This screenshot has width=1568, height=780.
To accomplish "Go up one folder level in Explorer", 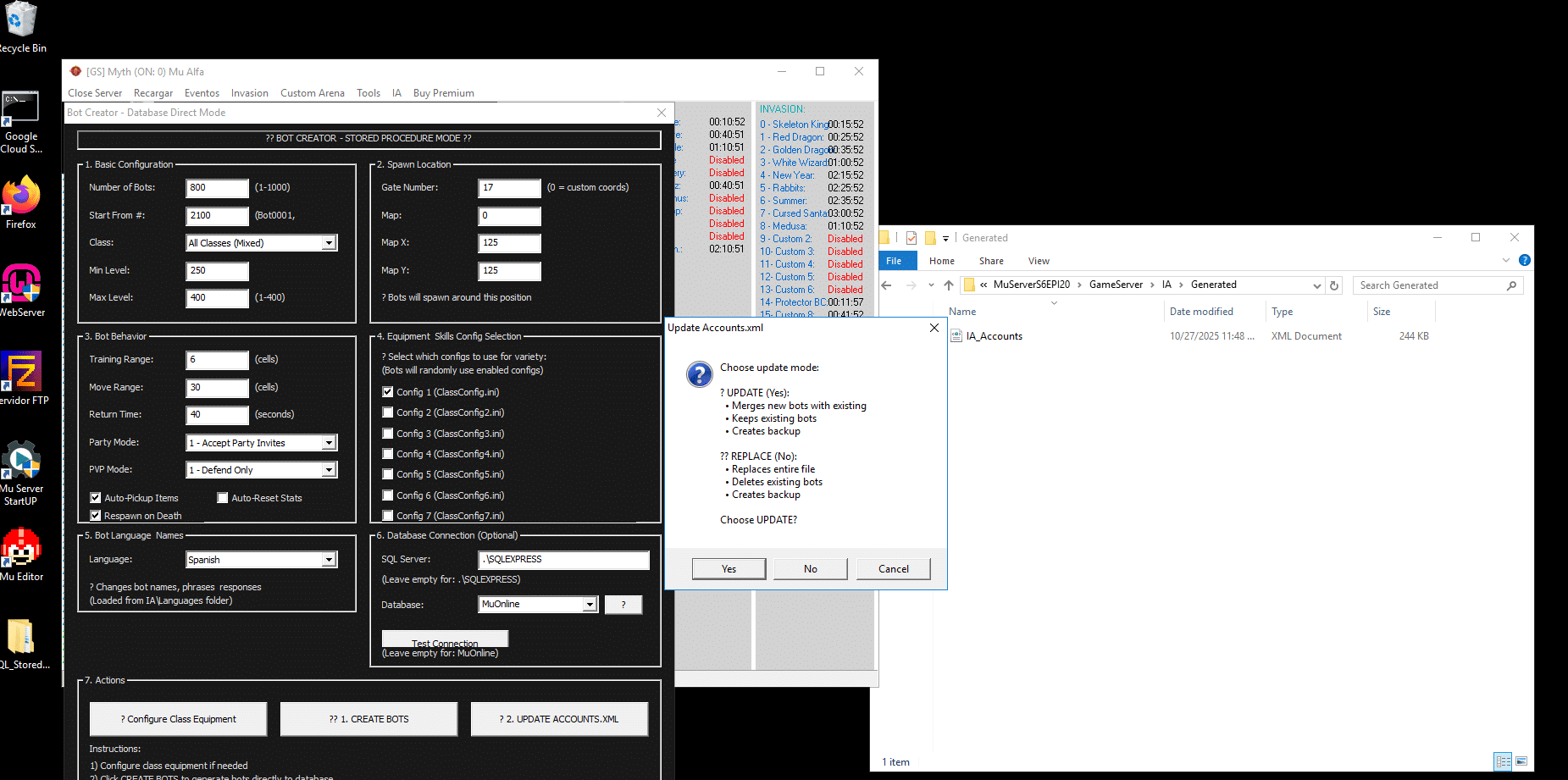I will [x=949, y=285].
